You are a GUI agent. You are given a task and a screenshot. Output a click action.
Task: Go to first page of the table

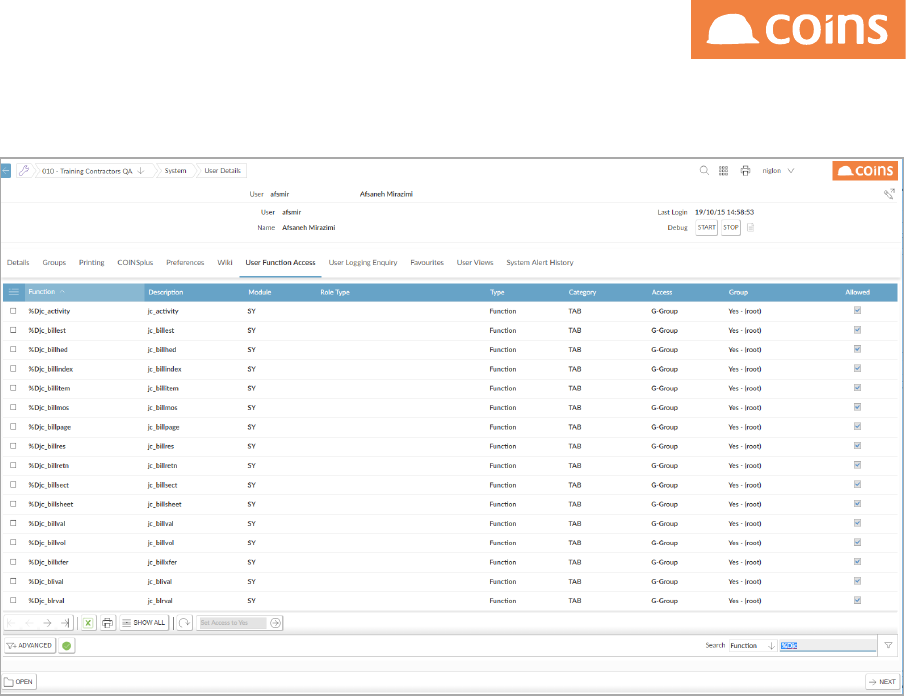point(12,623)
